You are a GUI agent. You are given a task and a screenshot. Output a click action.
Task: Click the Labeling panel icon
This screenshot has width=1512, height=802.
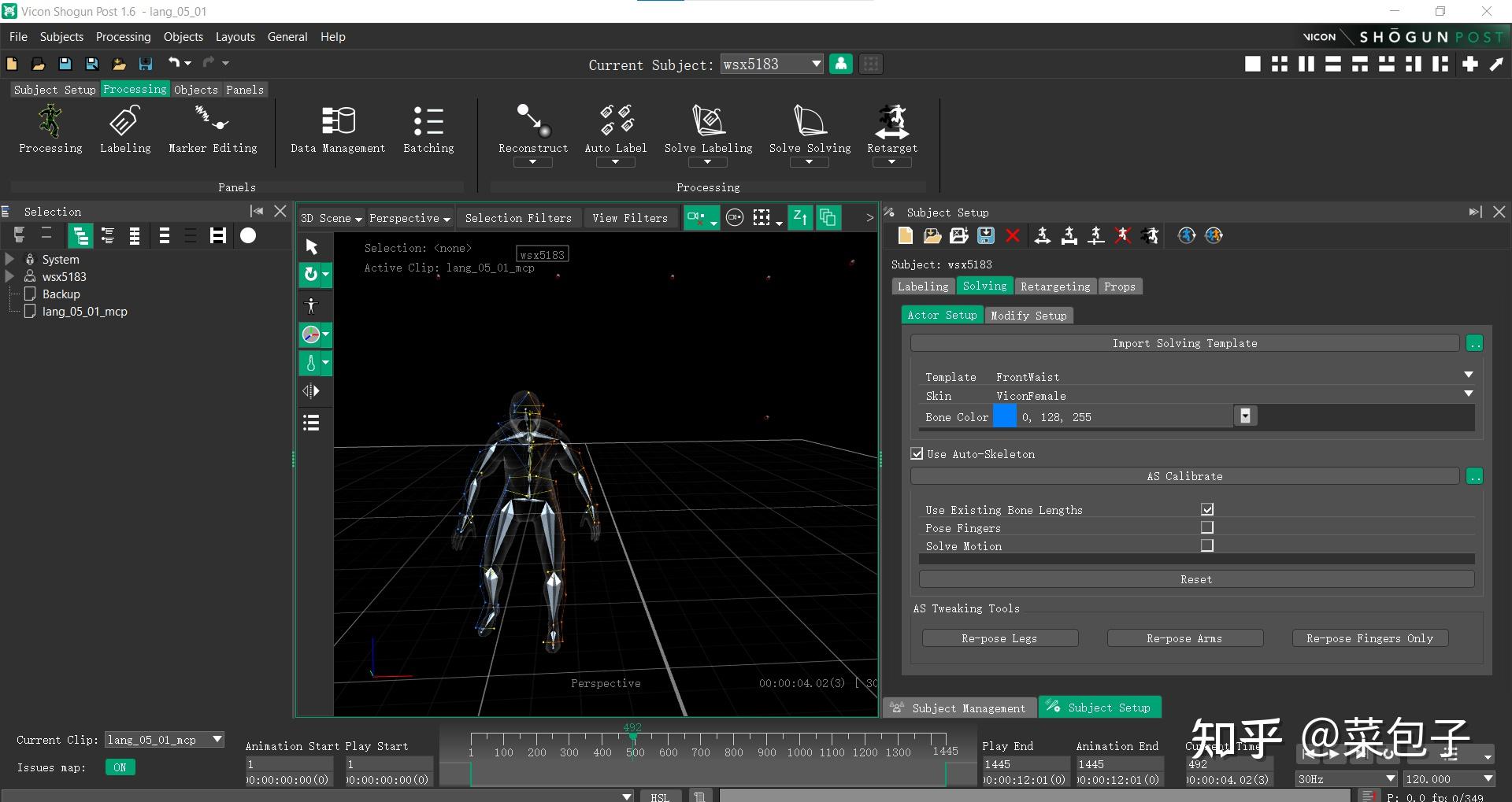(x=125, y=121)
